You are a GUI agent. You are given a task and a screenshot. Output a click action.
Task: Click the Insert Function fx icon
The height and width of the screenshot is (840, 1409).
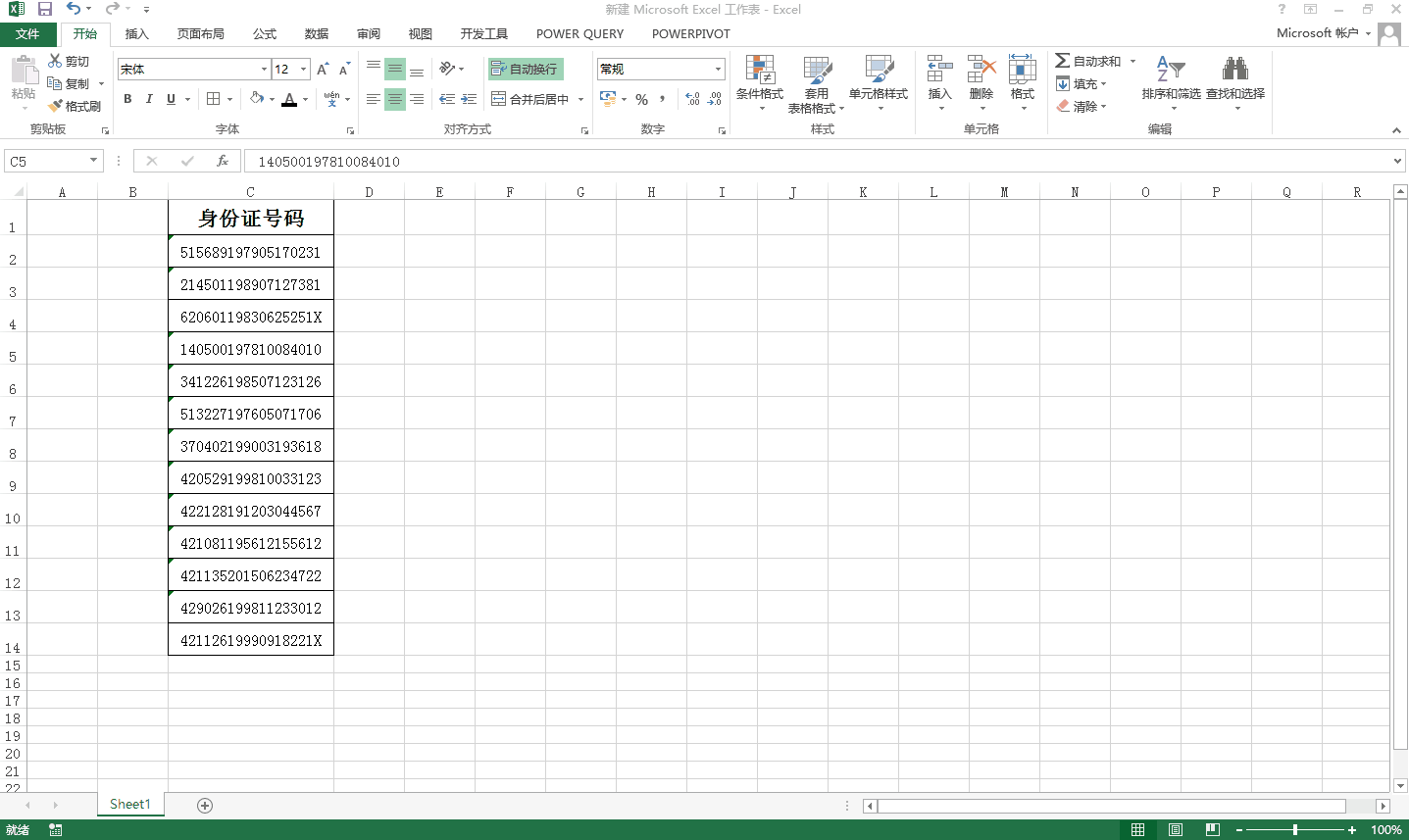(x=223, y=161)
